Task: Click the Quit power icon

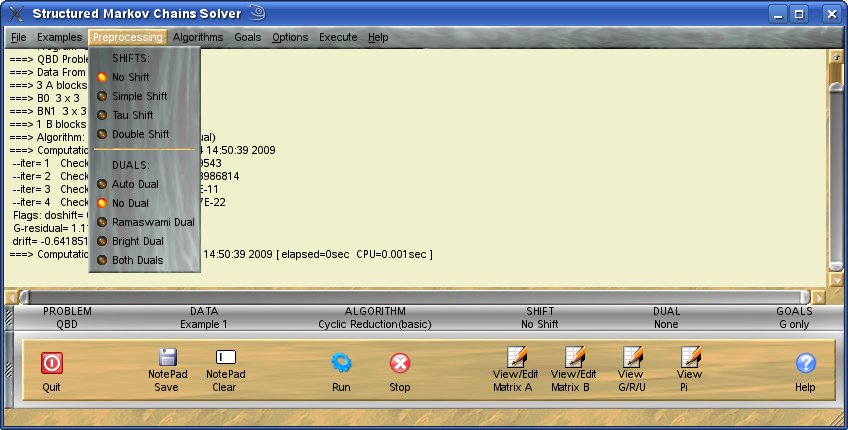Action: (x=51, y=363)
